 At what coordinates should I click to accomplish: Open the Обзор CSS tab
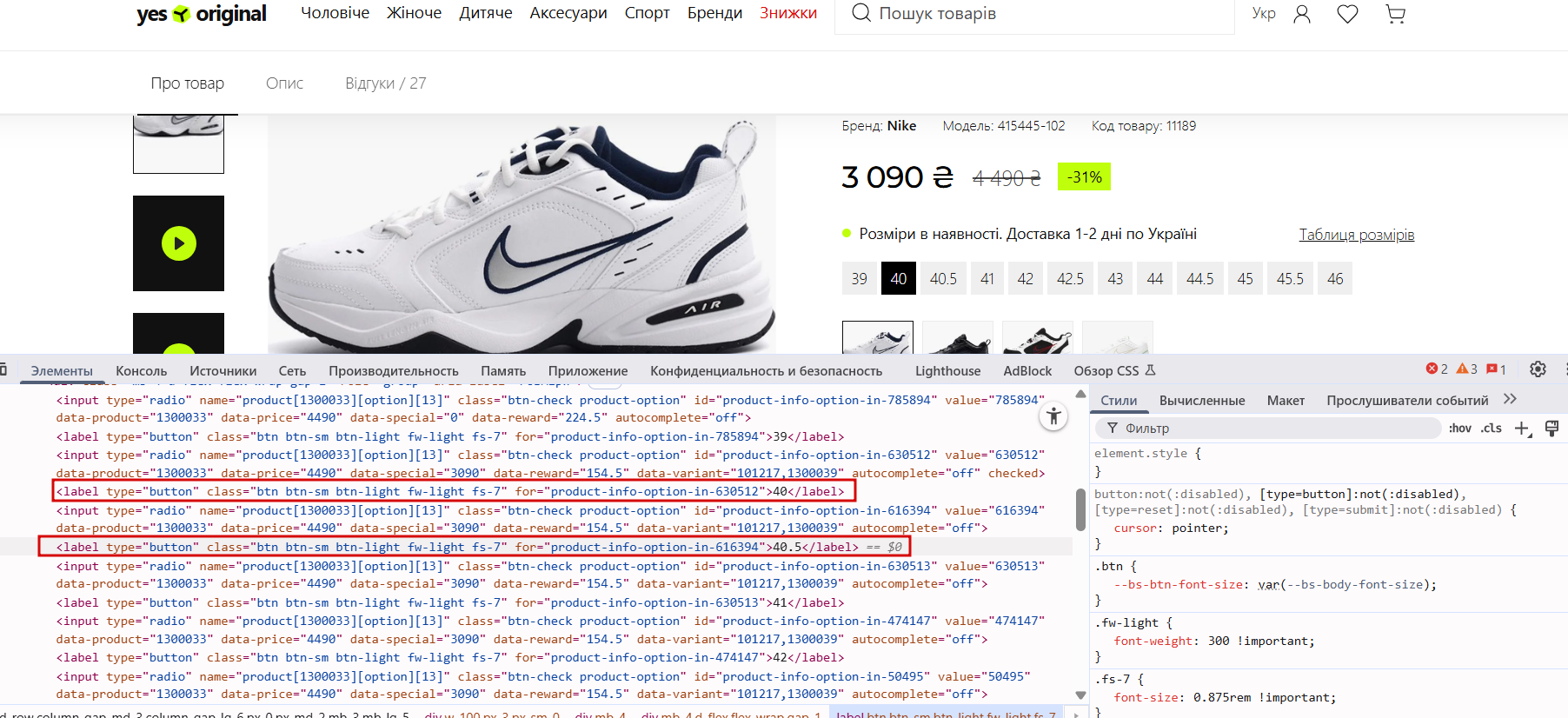(1114, 371)
